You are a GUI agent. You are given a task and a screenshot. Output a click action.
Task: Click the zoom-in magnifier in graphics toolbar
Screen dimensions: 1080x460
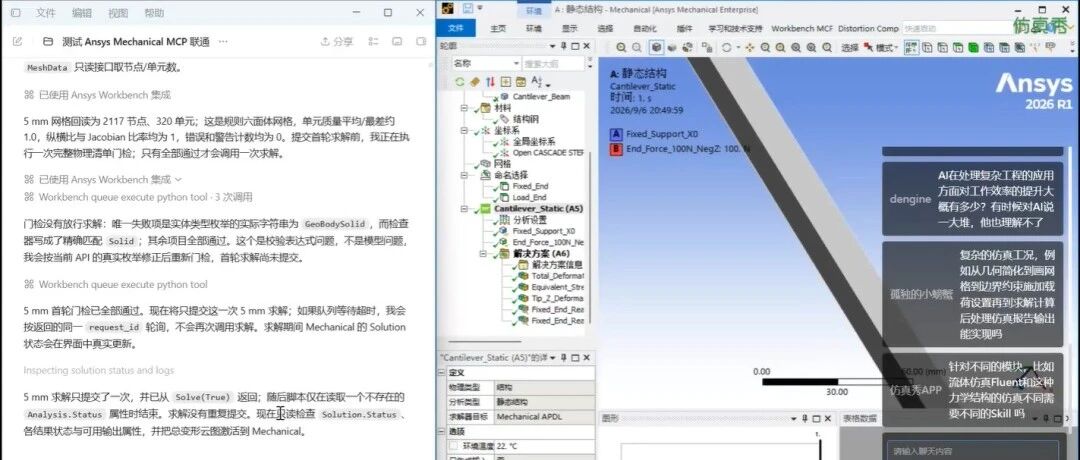click(x=621, y=48)
